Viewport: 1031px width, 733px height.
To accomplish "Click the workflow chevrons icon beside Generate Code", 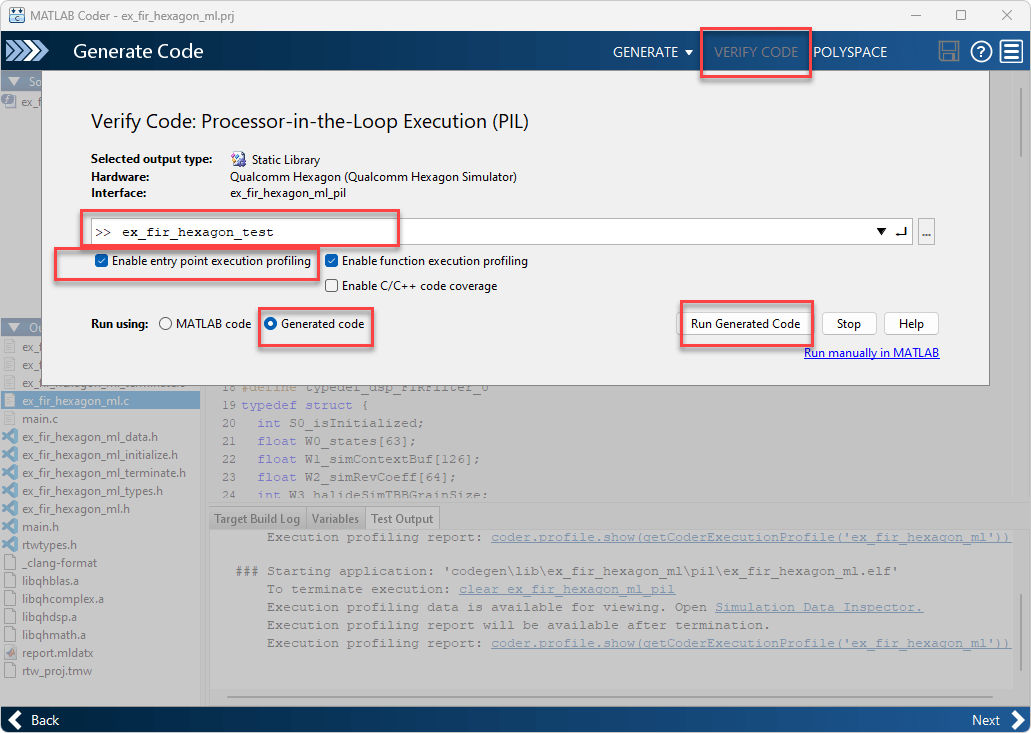I will tap(27, 51).
